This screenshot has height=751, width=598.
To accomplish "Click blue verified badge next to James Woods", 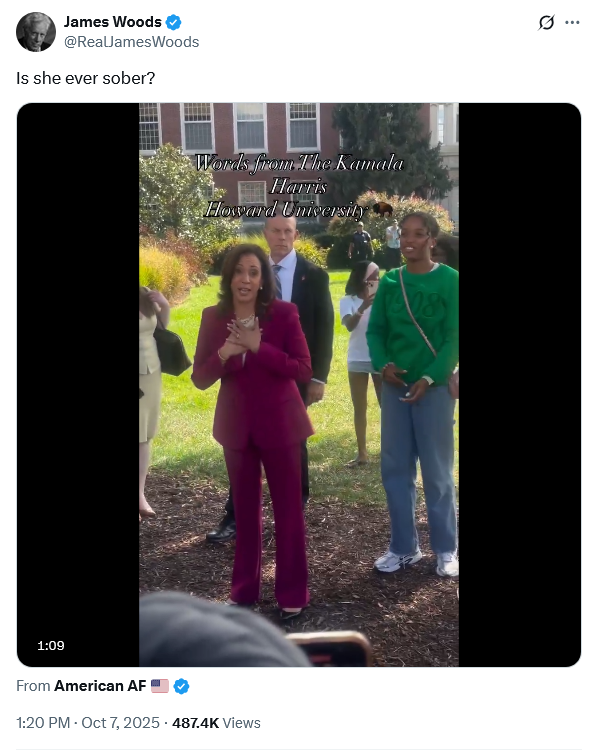I will coord(173,22).
